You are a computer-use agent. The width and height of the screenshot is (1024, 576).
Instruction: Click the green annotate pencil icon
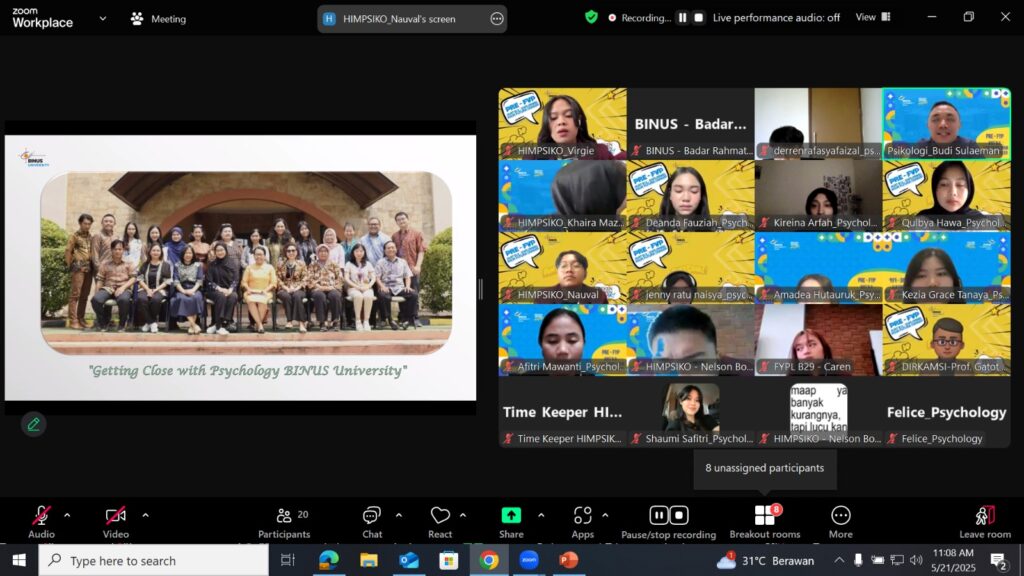33,424
